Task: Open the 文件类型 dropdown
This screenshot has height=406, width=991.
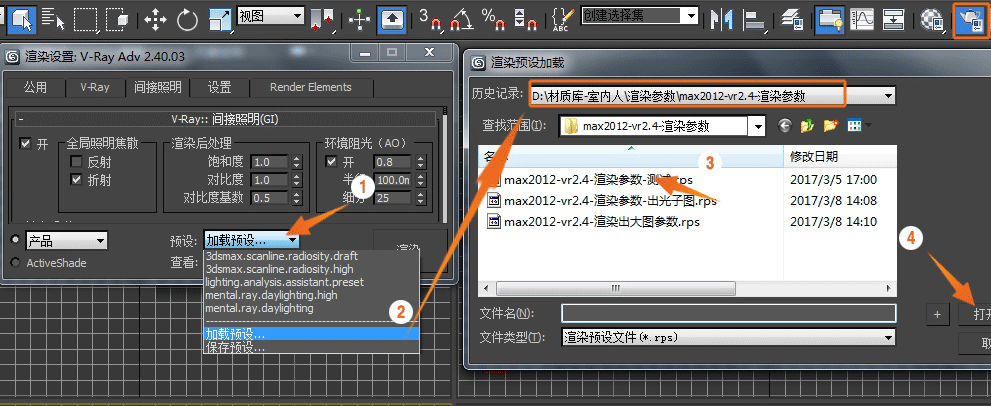Action: [728, 337]
